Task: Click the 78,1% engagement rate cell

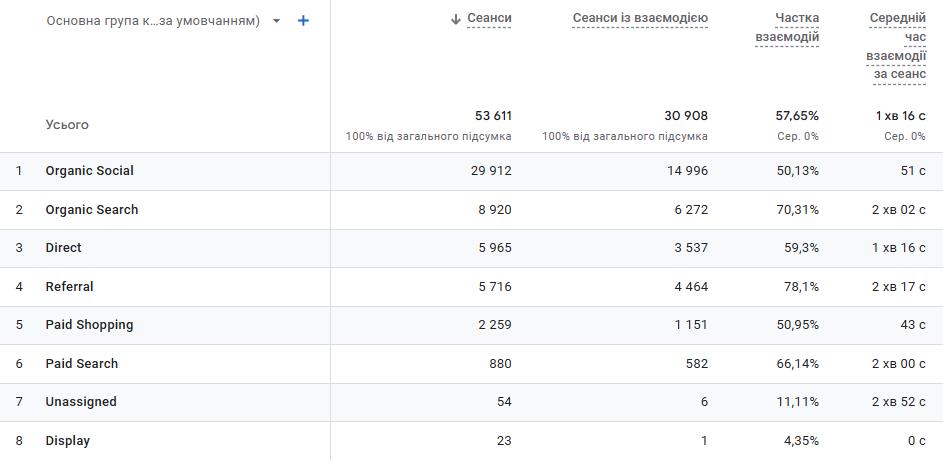Action: point(801,287)
